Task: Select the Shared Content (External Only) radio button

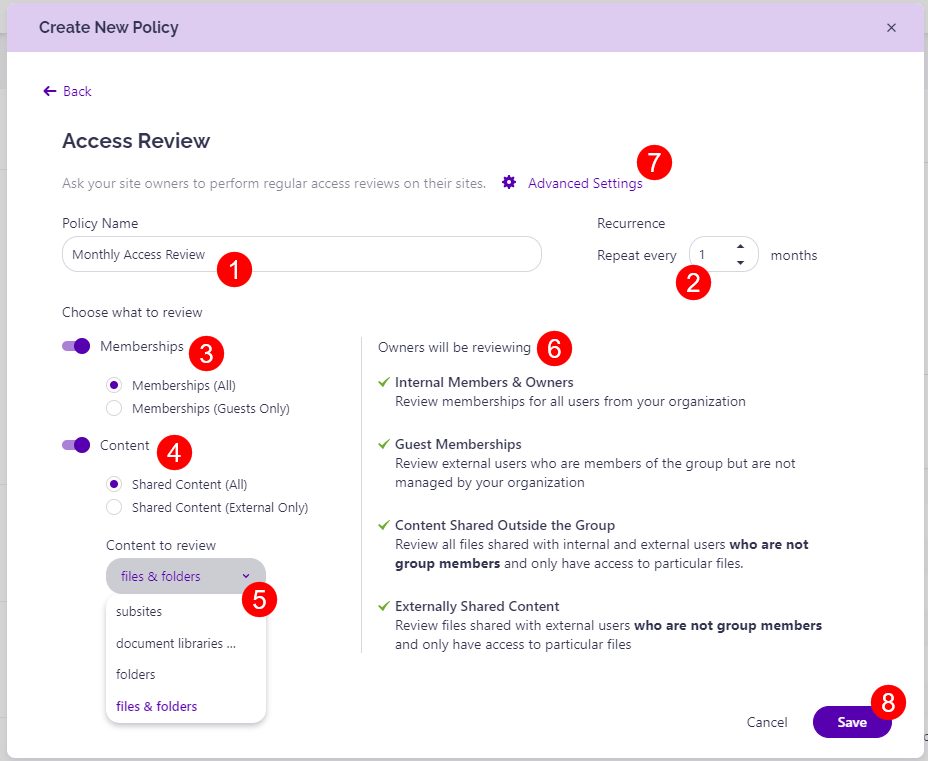Action: point(114,506)
